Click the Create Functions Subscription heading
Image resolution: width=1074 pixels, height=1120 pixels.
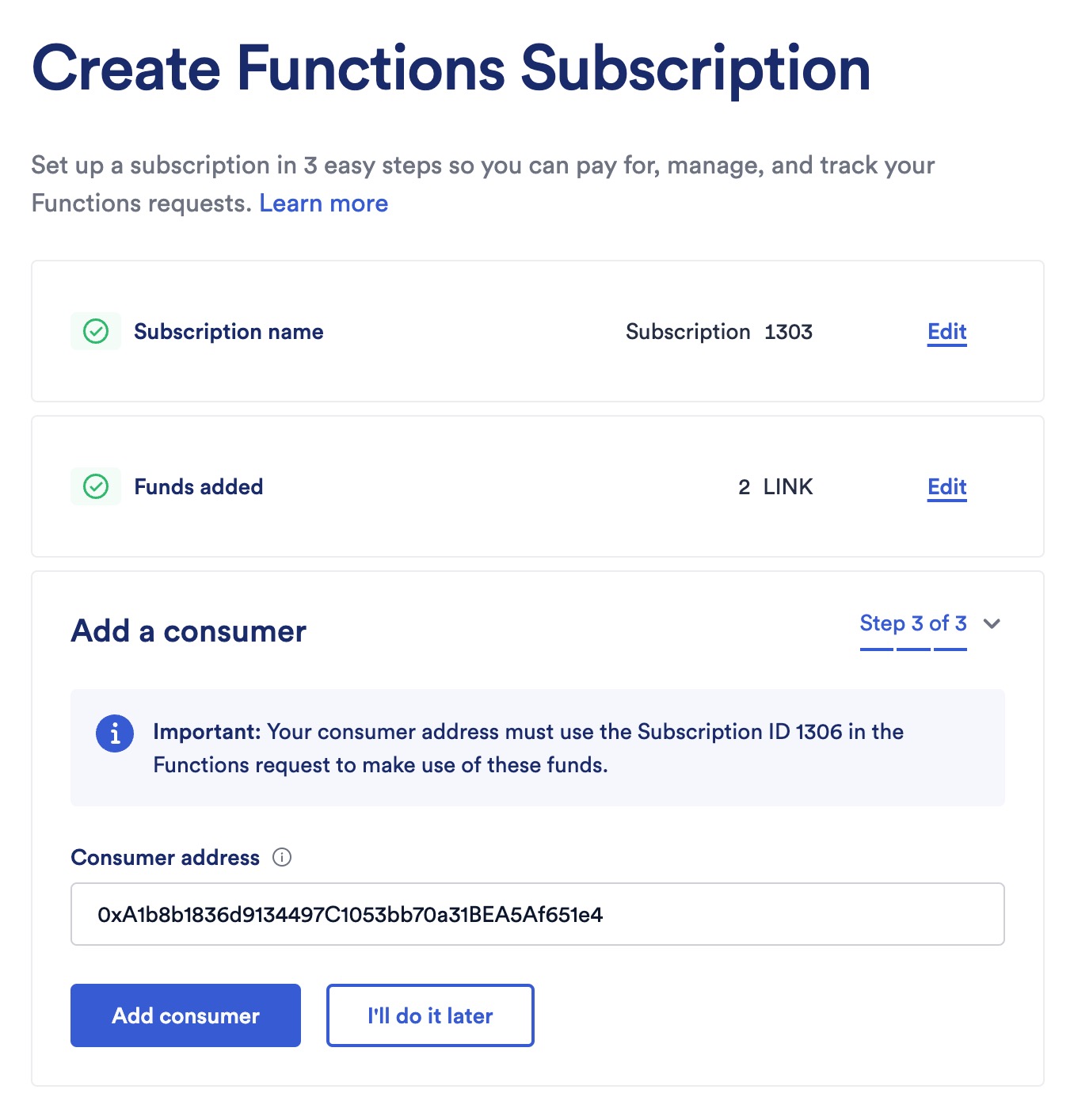click(x=450, y=69)
